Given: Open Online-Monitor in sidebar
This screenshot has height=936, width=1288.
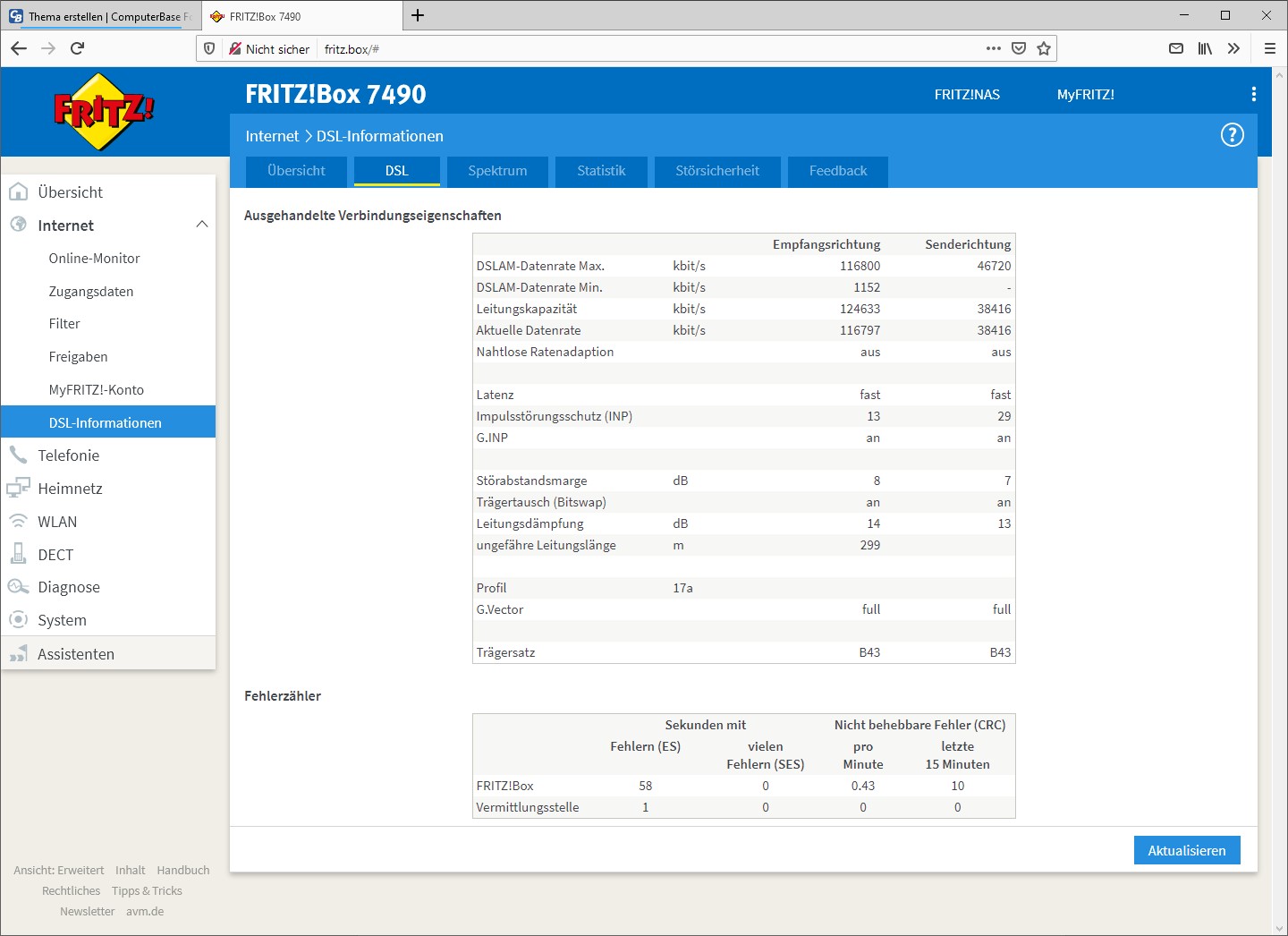Looking at the screenshot, I should [108, 258].
